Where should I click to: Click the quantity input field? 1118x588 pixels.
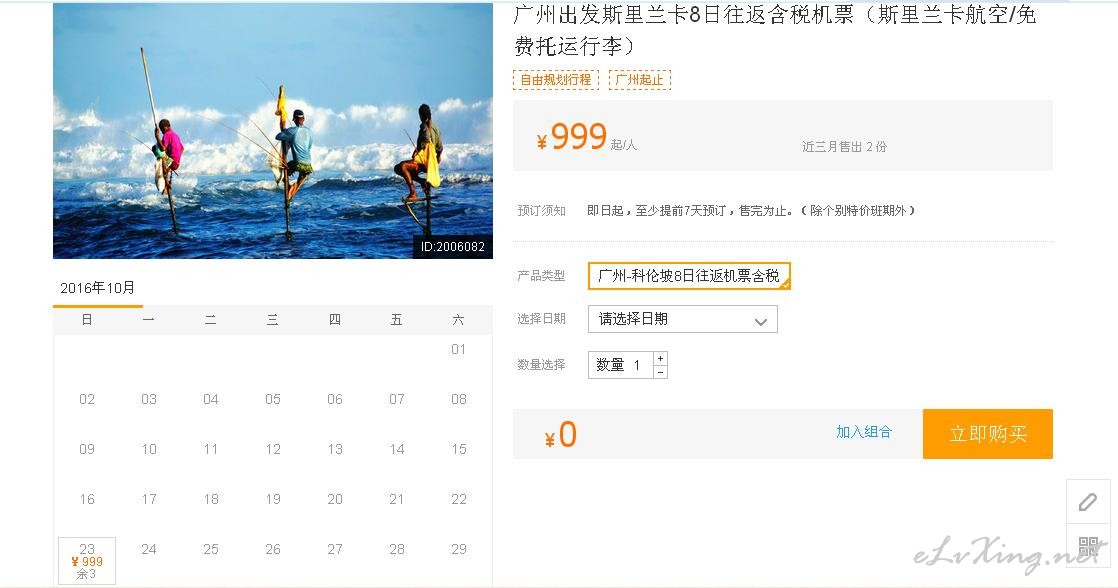(620, 365)
